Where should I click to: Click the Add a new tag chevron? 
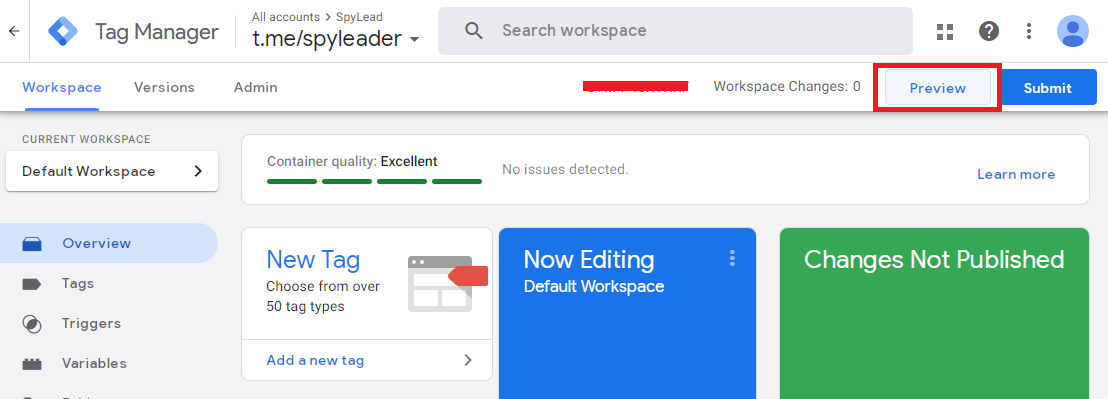pos(468,360)
